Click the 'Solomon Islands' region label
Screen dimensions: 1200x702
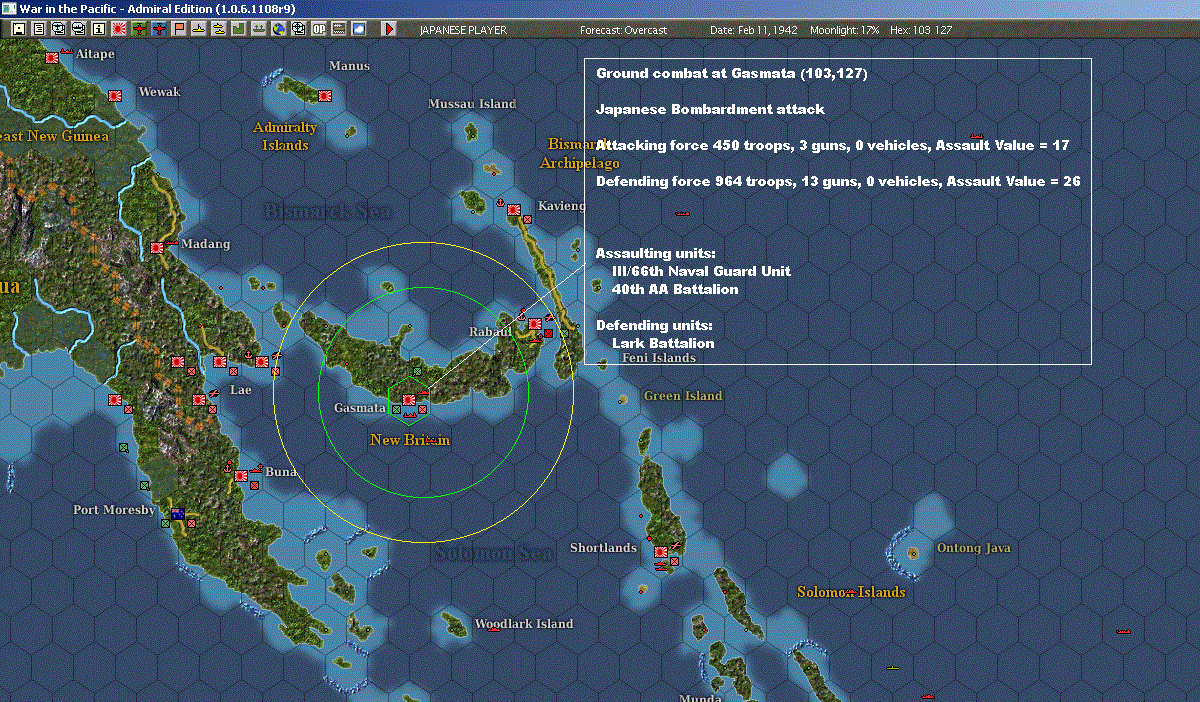tap(851, 592)
